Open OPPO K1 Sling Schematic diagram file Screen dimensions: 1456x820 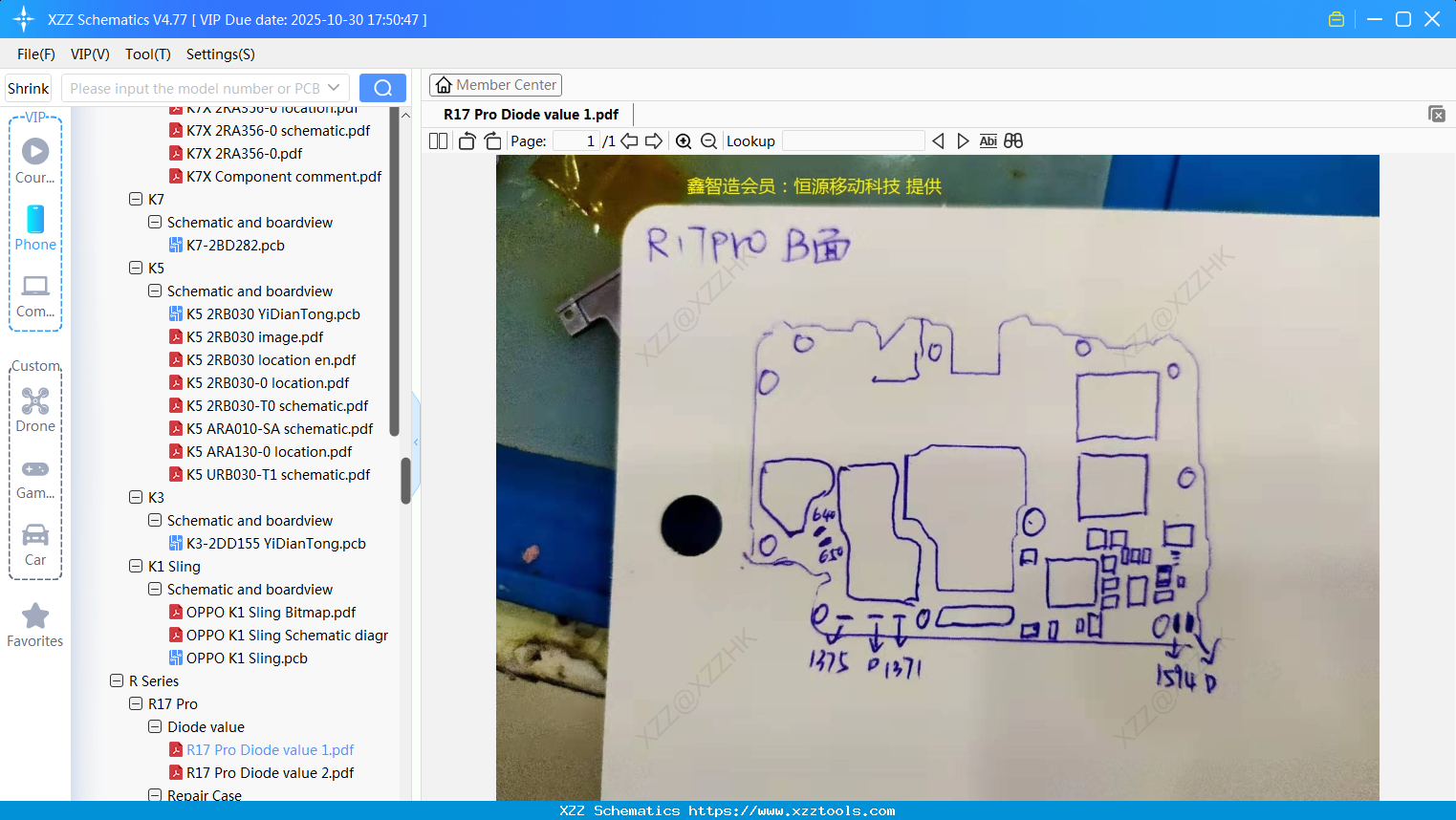click(287, 635)
